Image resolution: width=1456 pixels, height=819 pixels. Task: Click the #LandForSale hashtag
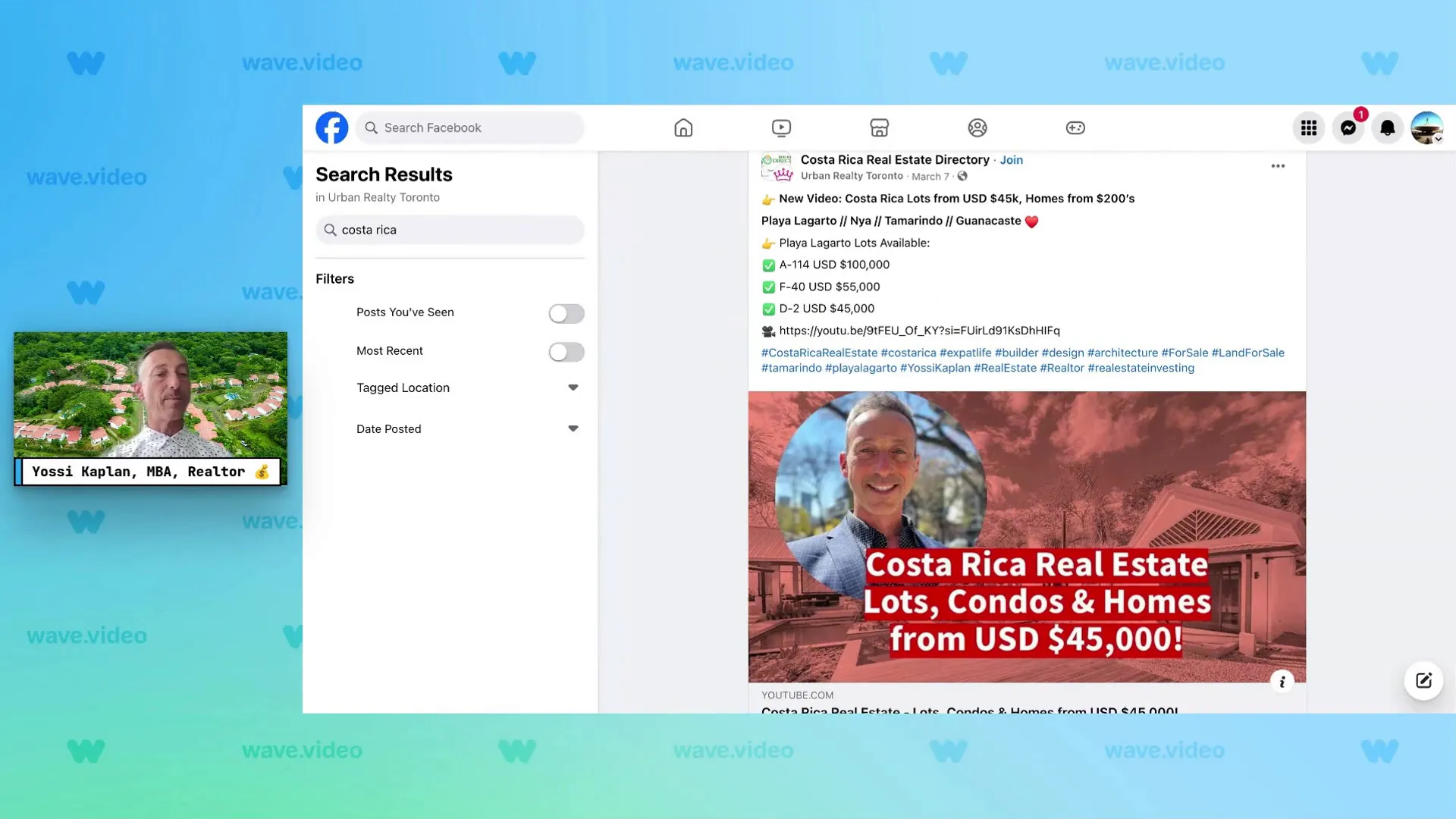pos(1247,353)
